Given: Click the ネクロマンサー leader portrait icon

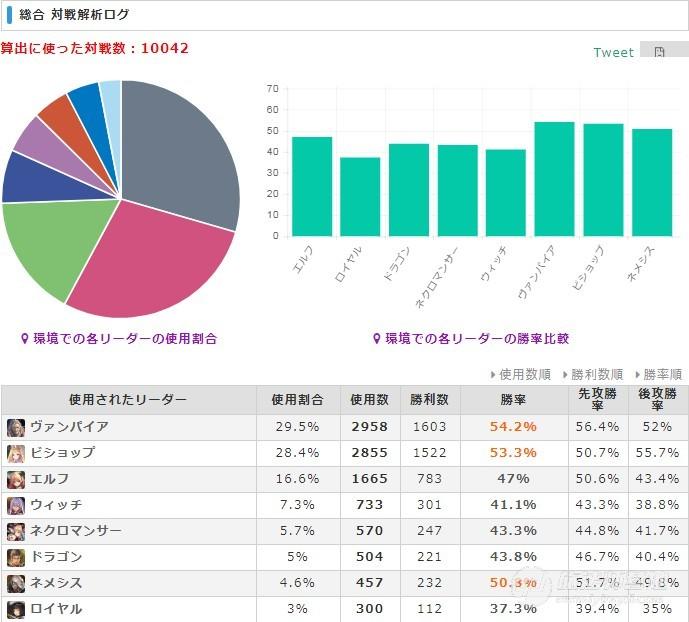Looking at the screenshot, I should (16, 532).
